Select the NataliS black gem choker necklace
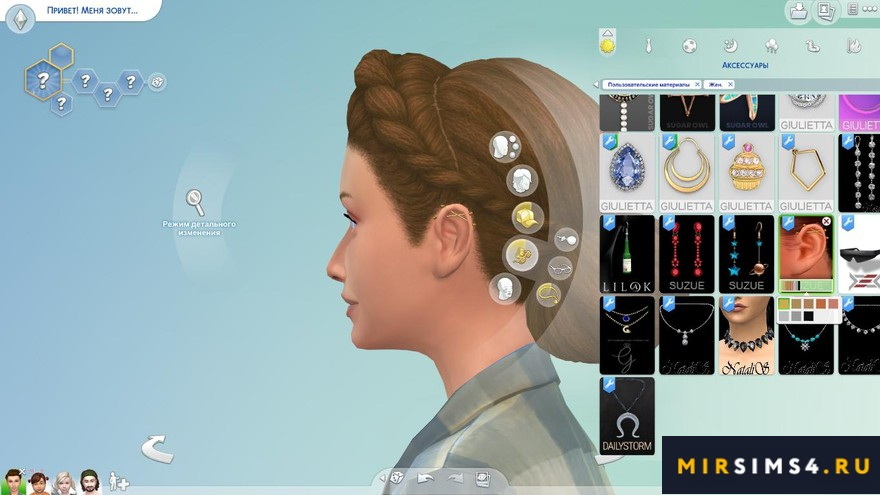 [x=746, y=335]
